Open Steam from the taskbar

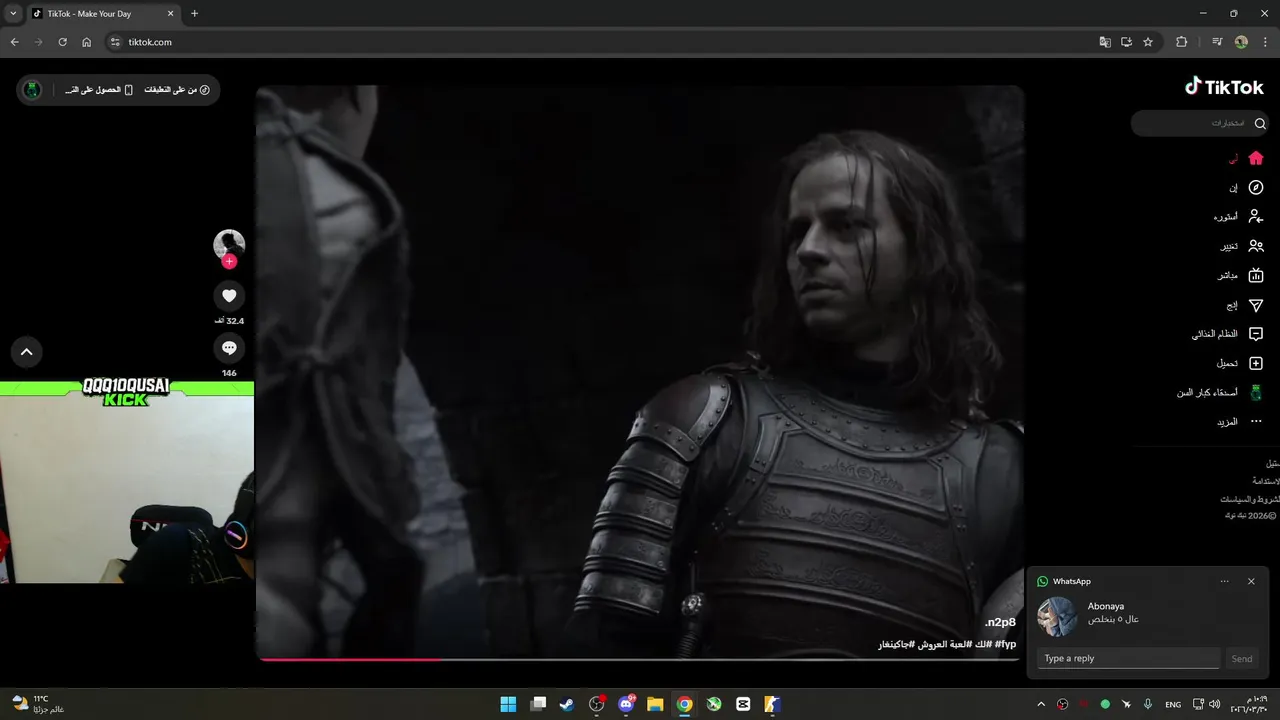pos(567,704)
